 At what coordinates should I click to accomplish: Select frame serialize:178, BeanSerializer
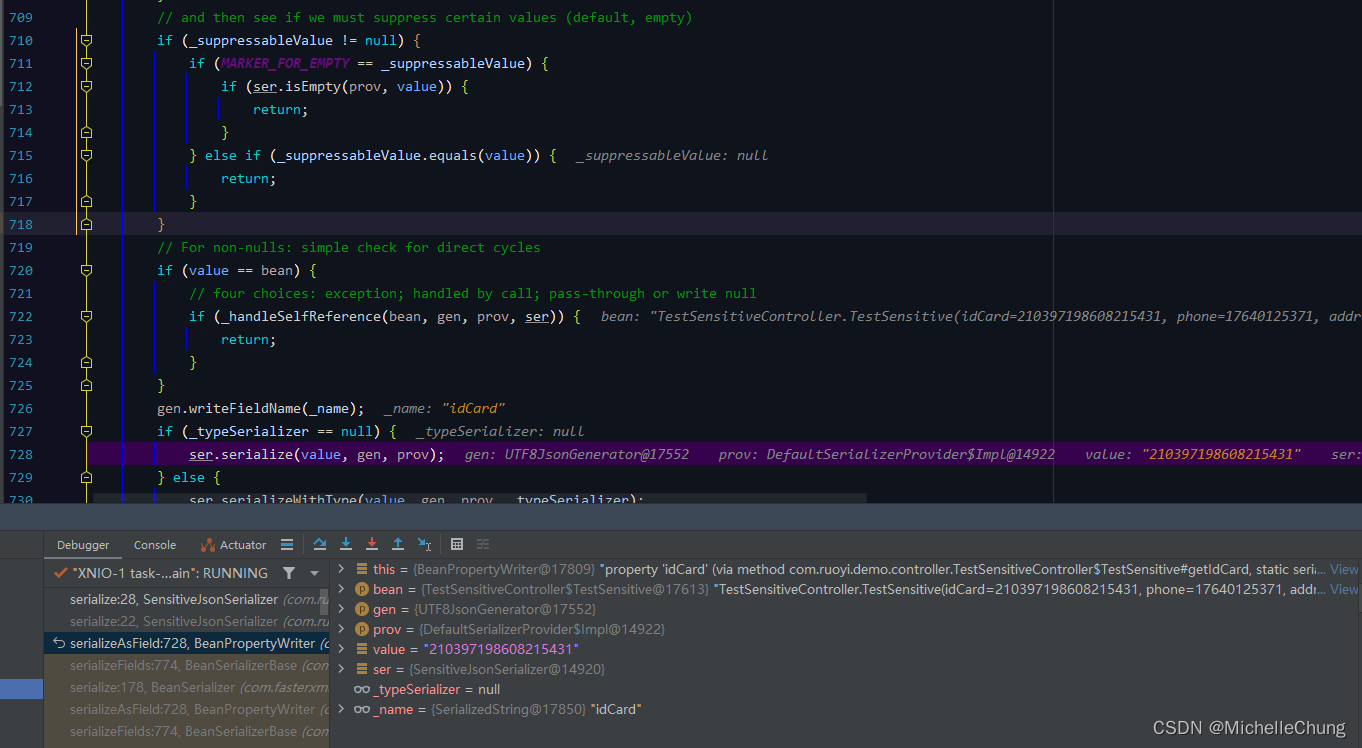186,687
